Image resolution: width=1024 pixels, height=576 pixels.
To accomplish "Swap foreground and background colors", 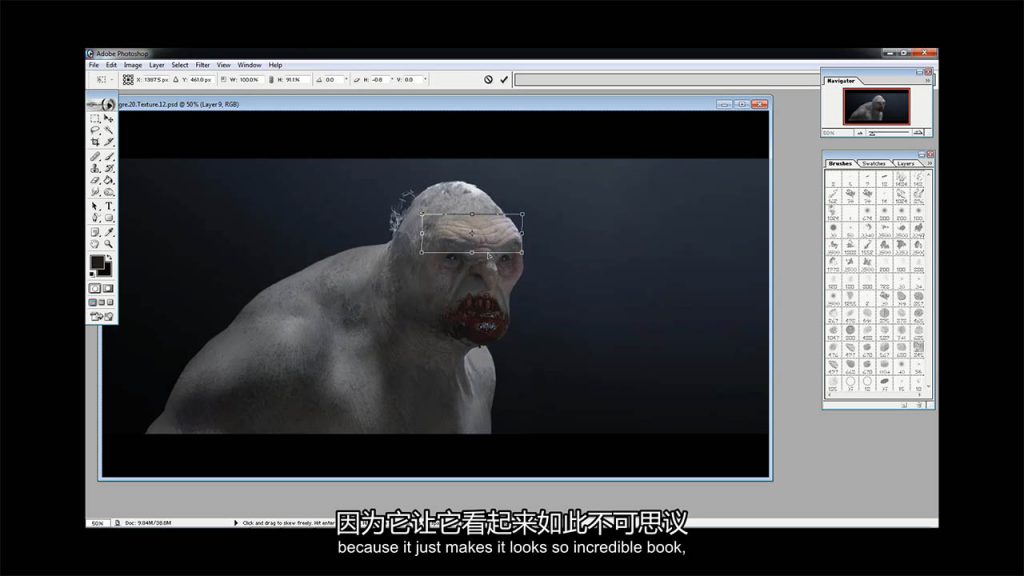I will (x=109, y=258).
